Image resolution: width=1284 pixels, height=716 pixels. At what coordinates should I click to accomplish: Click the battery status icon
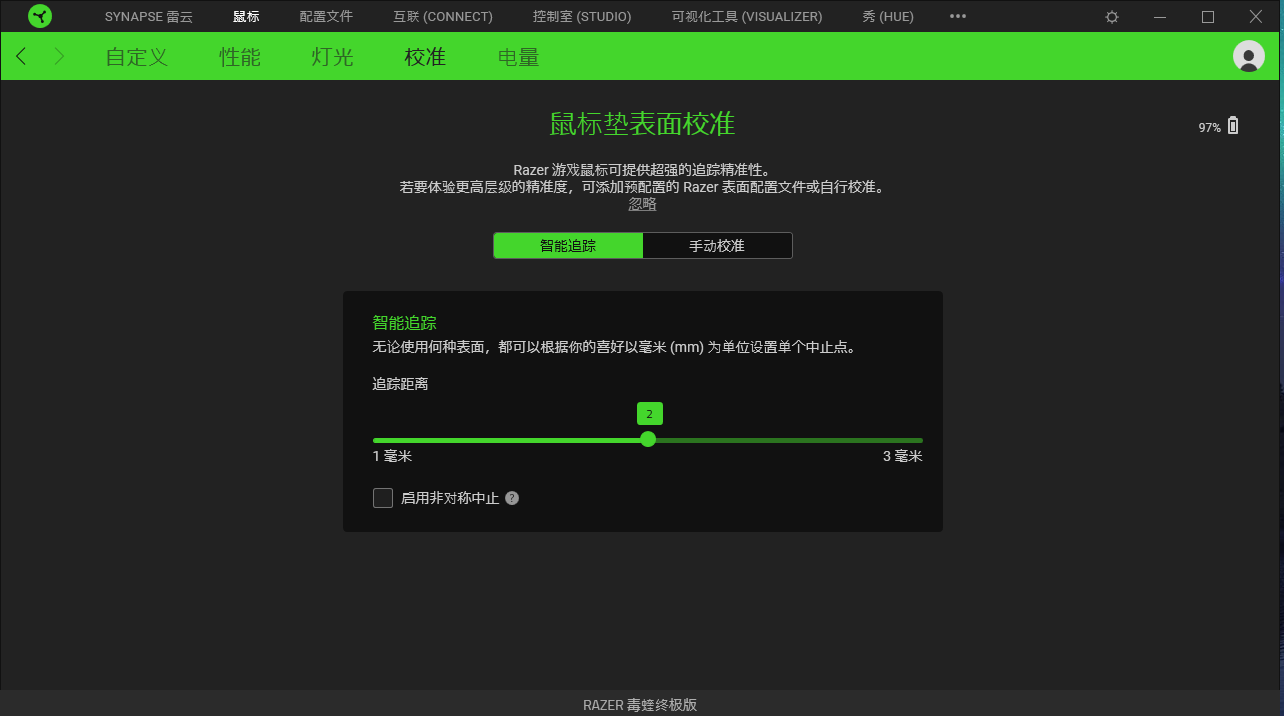point(1233,126)
